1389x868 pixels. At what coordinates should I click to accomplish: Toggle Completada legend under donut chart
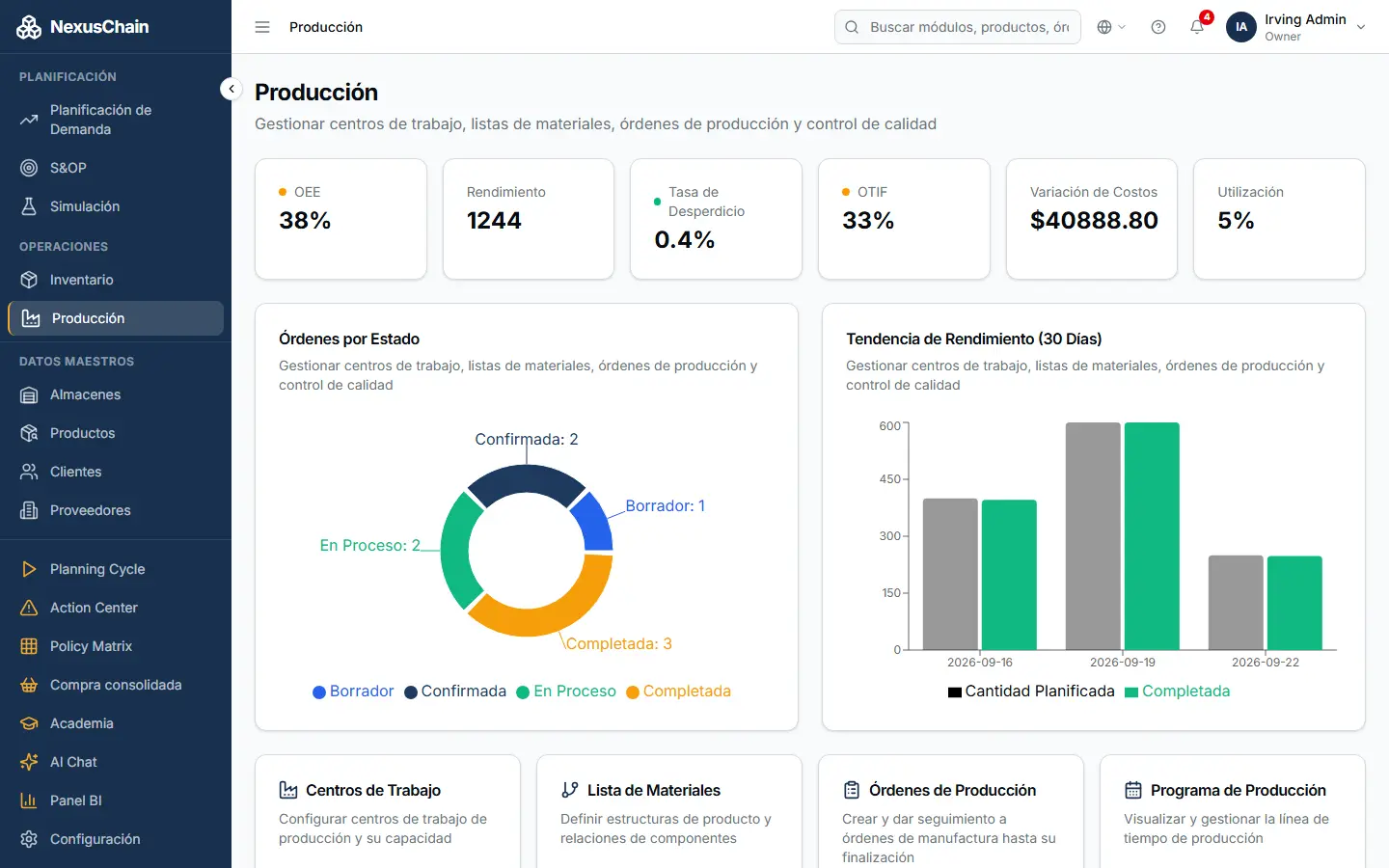[x=679, y=692]
